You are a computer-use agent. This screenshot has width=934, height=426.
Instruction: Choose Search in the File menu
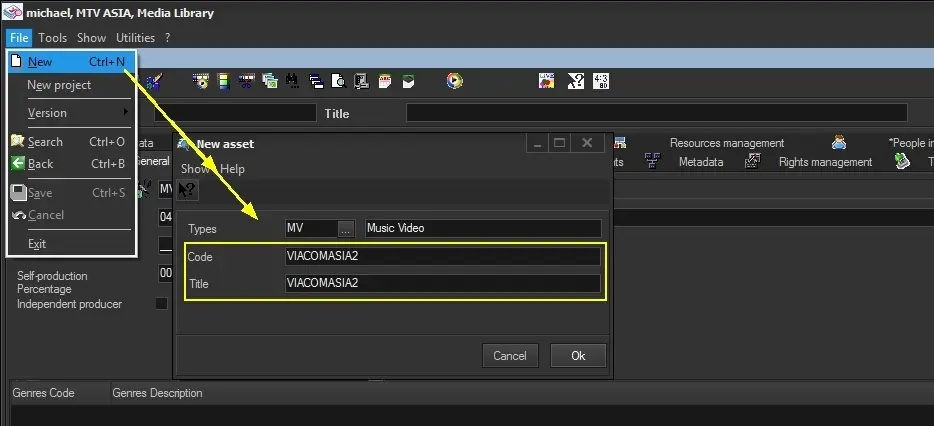click(45, 142)
